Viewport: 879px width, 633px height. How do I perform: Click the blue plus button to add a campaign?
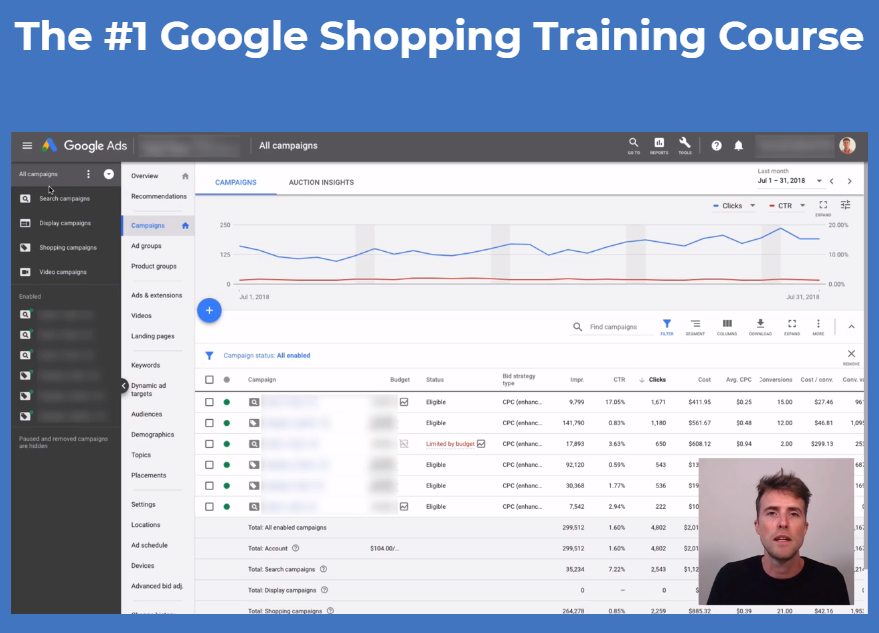209,311
